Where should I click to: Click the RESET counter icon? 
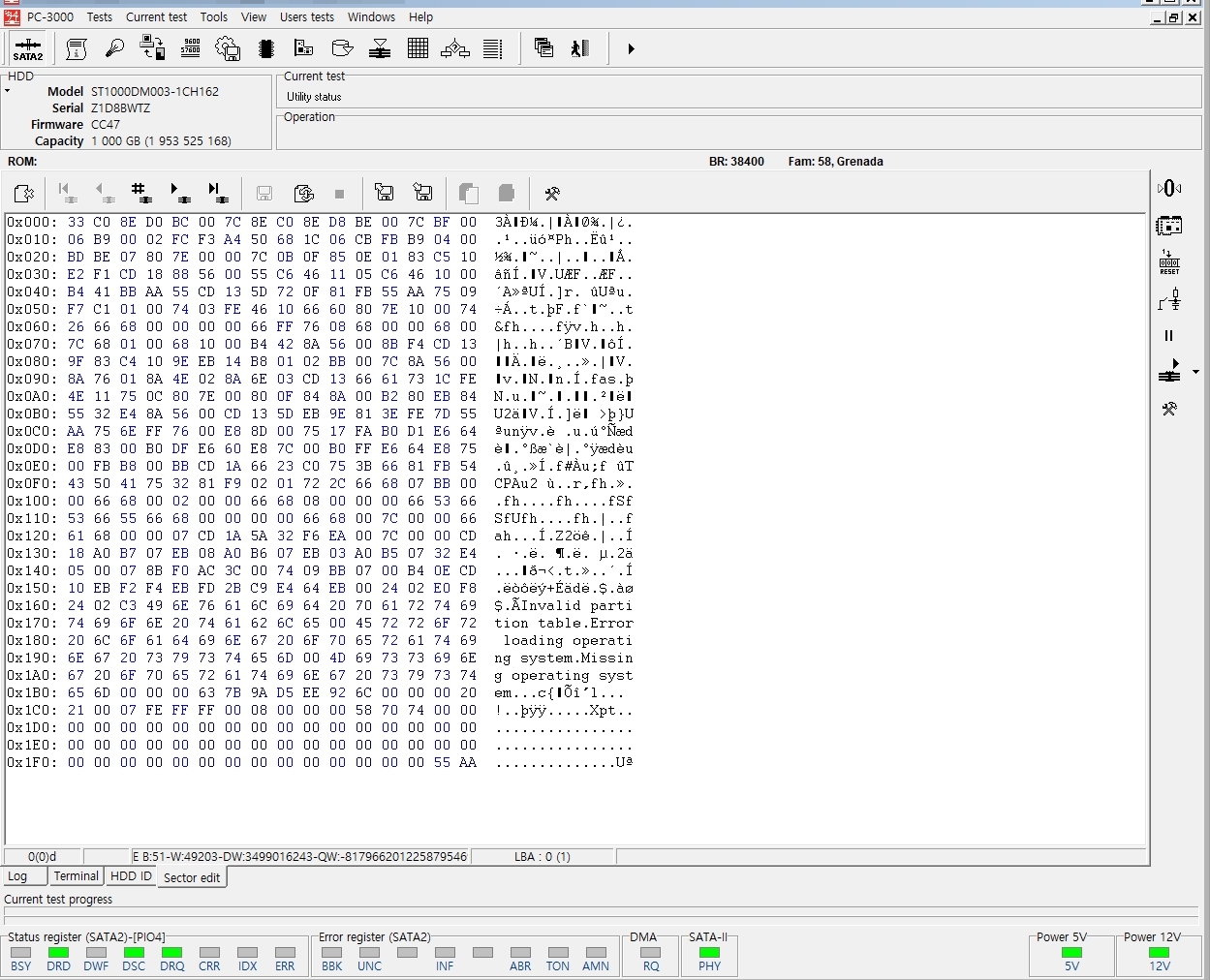point(1169,262)
